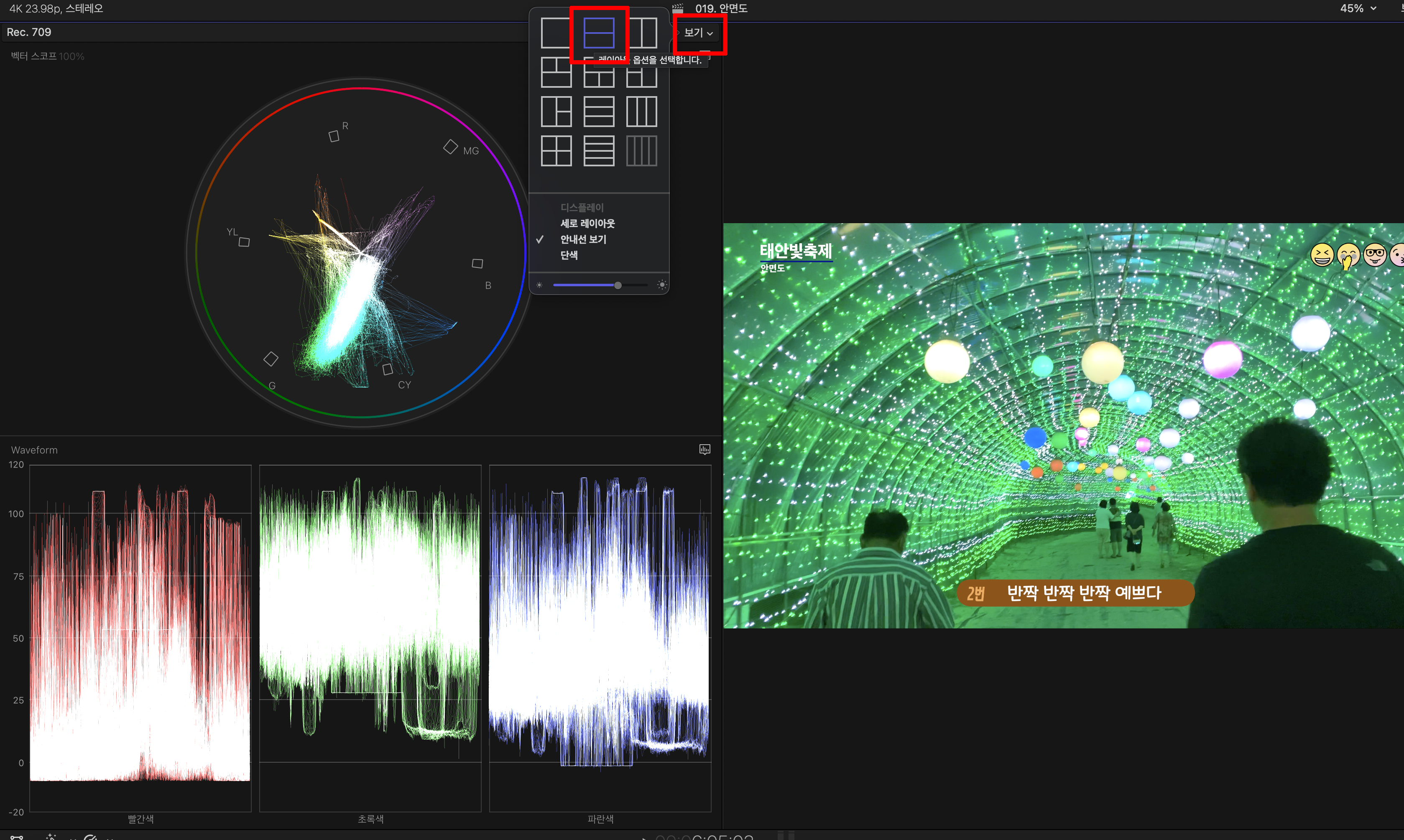Open the 보기 view dropdown
The height and width of the screenshot is (840, 1404).
[x=697, y=33]
